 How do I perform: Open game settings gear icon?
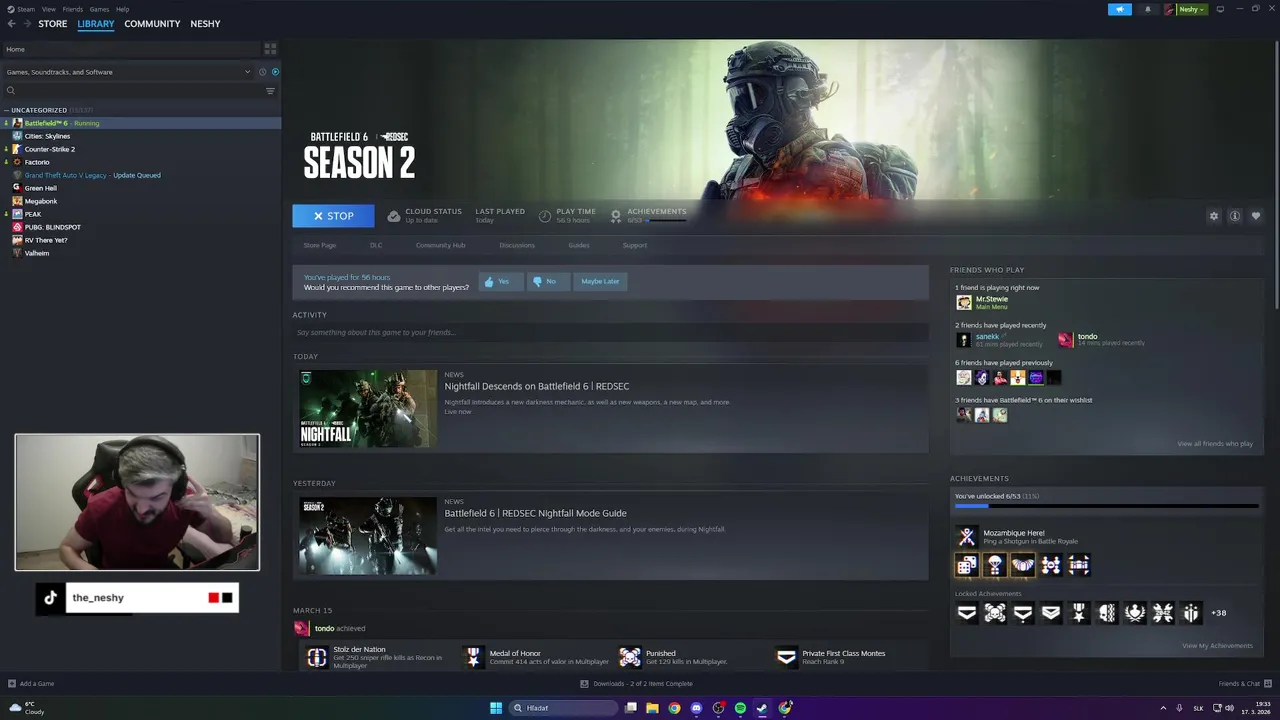(x=1214, y=216)
